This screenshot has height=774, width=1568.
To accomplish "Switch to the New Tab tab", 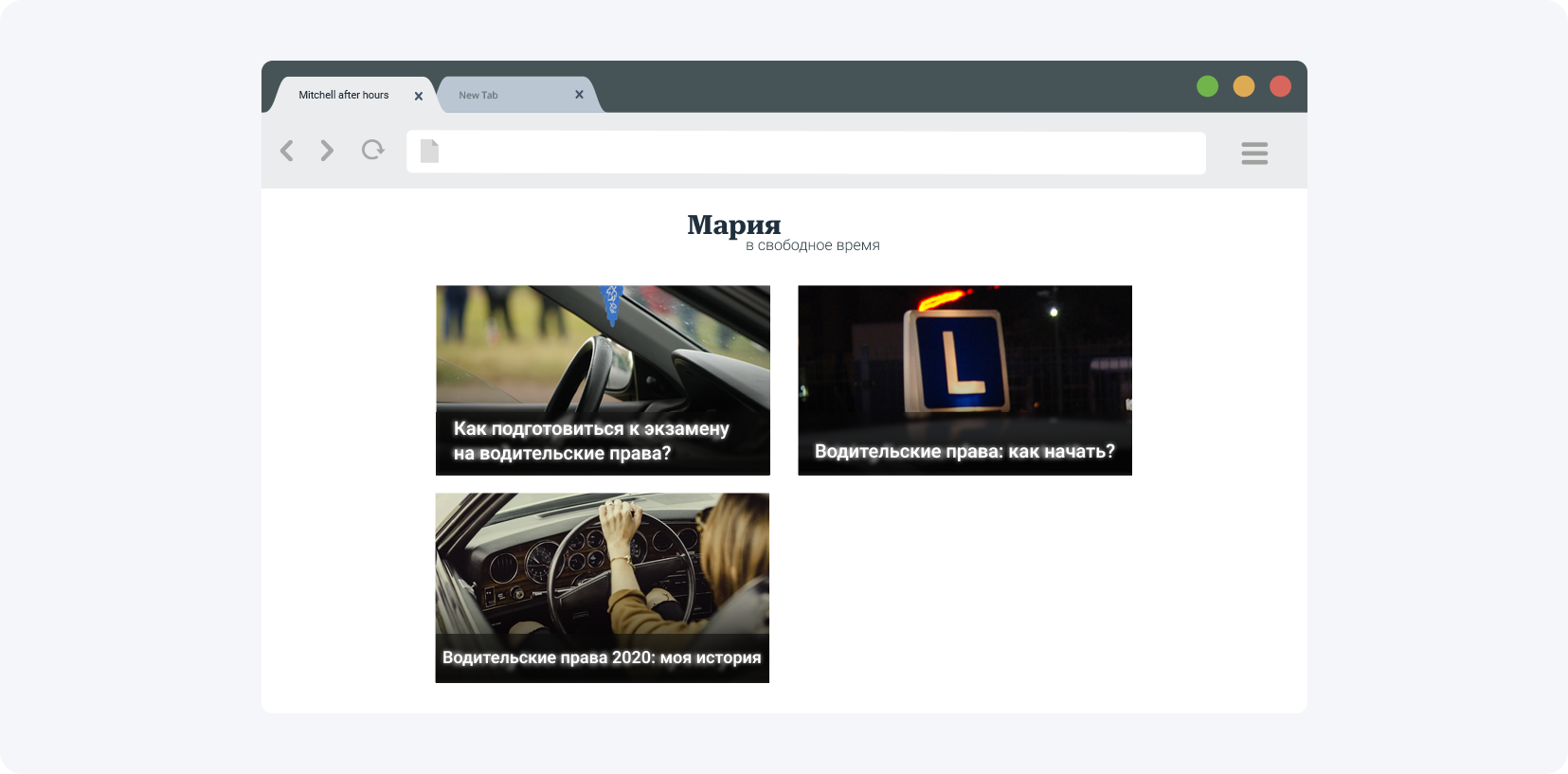I will (502, 96).
